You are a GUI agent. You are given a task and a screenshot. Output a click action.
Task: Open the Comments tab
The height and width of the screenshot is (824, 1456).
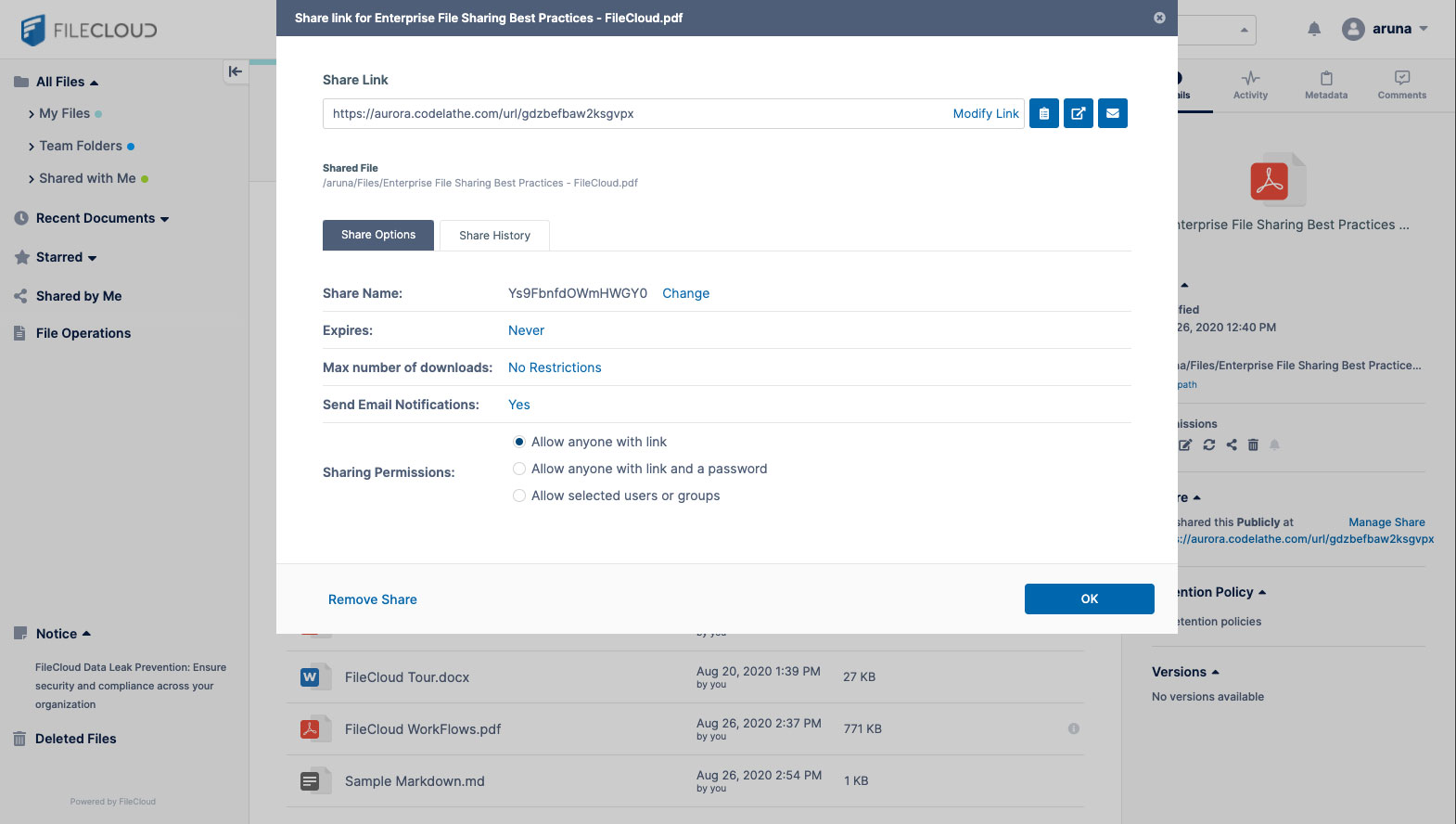[1402, 85]
